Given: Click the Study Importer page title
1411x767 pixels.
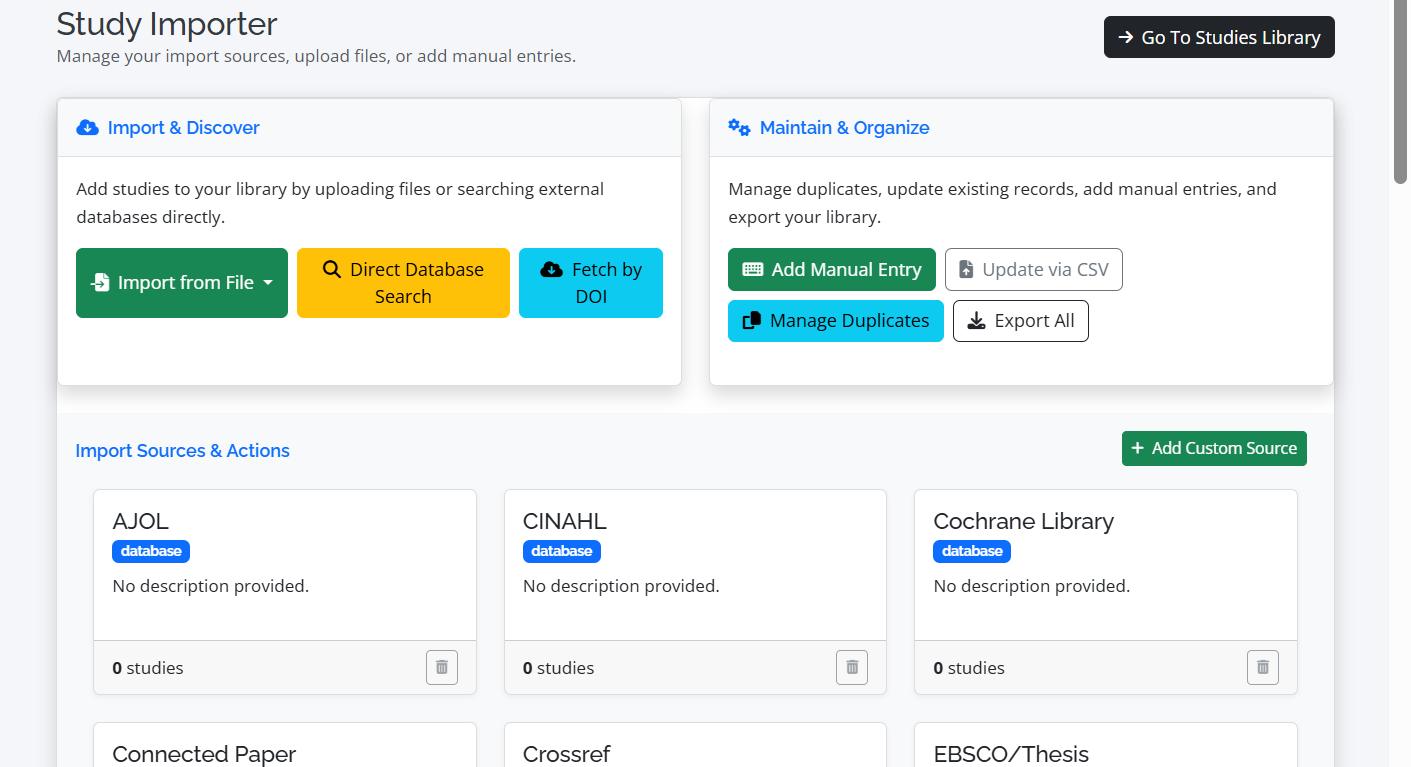Looking at the screenshot, I should 167,23.
